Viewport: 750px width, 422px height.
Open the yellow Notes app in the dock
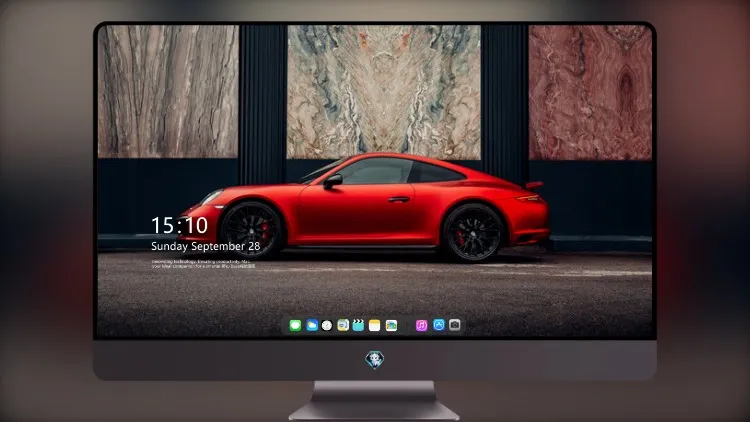click(x=375, y=325)
